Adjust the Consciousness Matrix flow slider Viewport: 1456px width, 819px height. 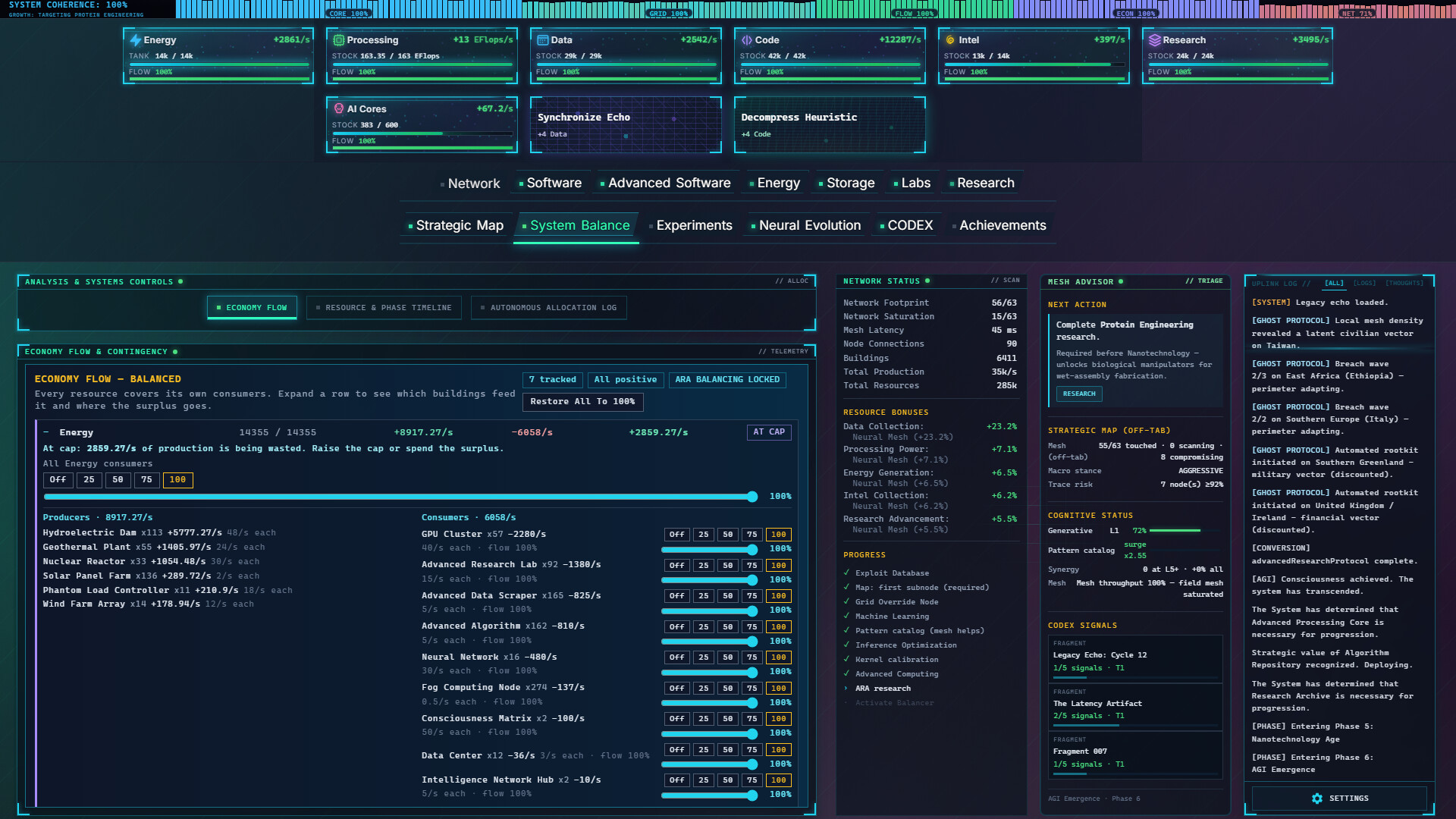pyautogui.click(x=709, y=733)
